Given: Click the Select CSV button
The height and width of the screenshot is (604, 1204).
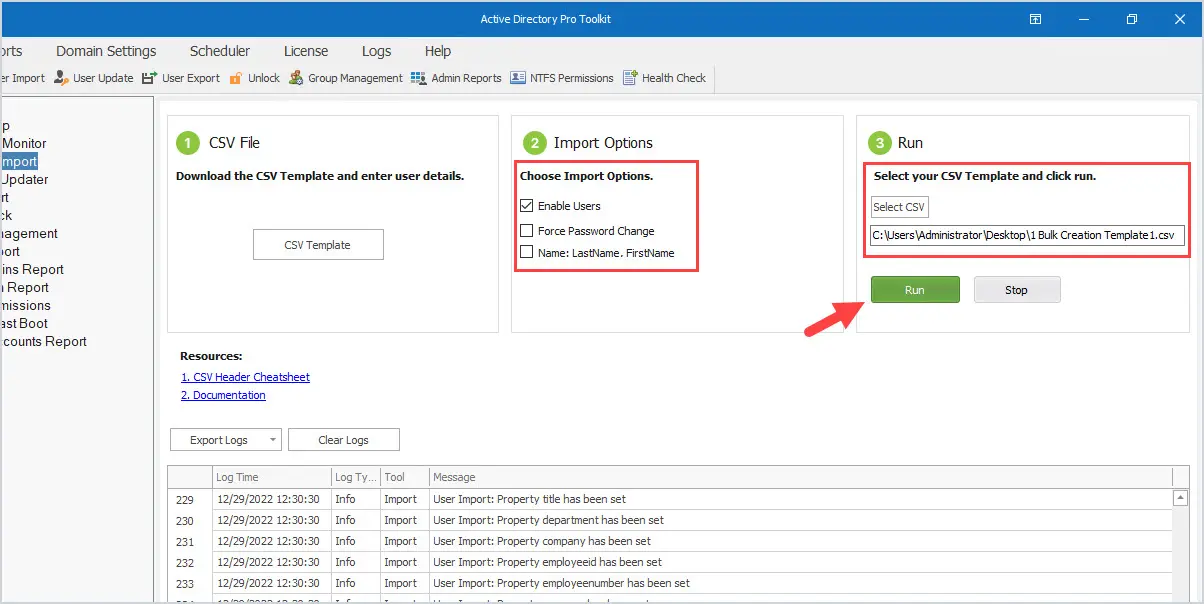Looking at the screenshot, I should [899, 207].
